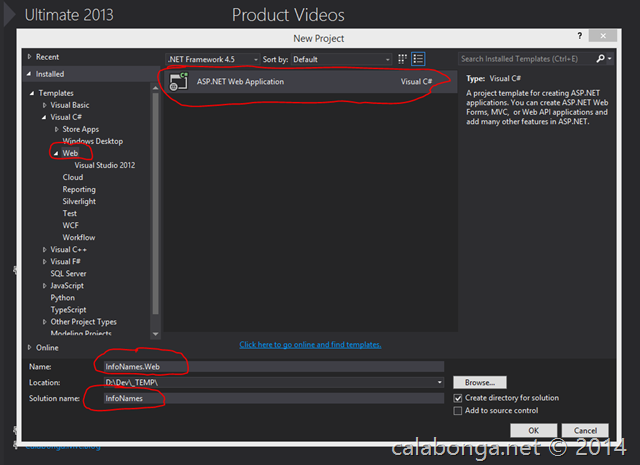
Task: Select the Reporting template category
Action: (x=79, y=189)
